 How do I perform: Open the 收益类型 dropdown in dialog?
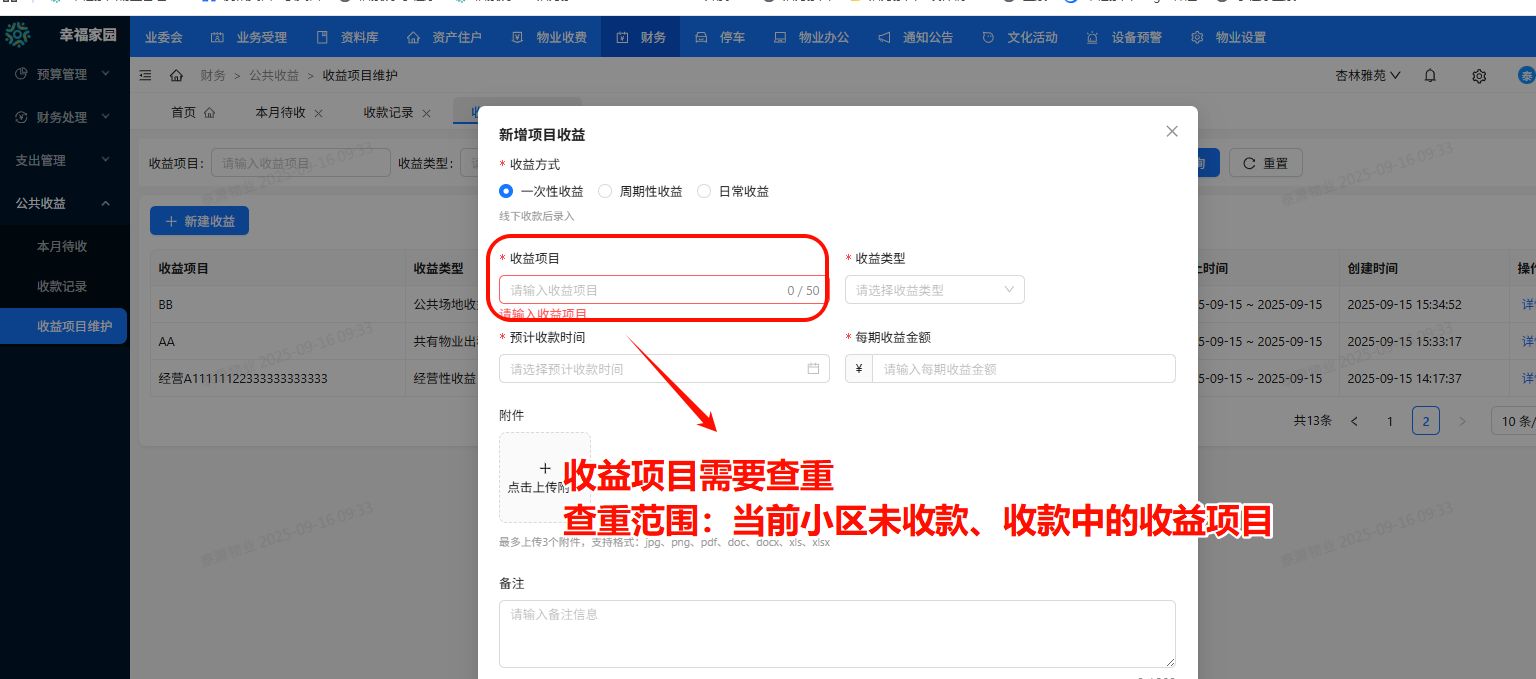(x=934, y=290)
